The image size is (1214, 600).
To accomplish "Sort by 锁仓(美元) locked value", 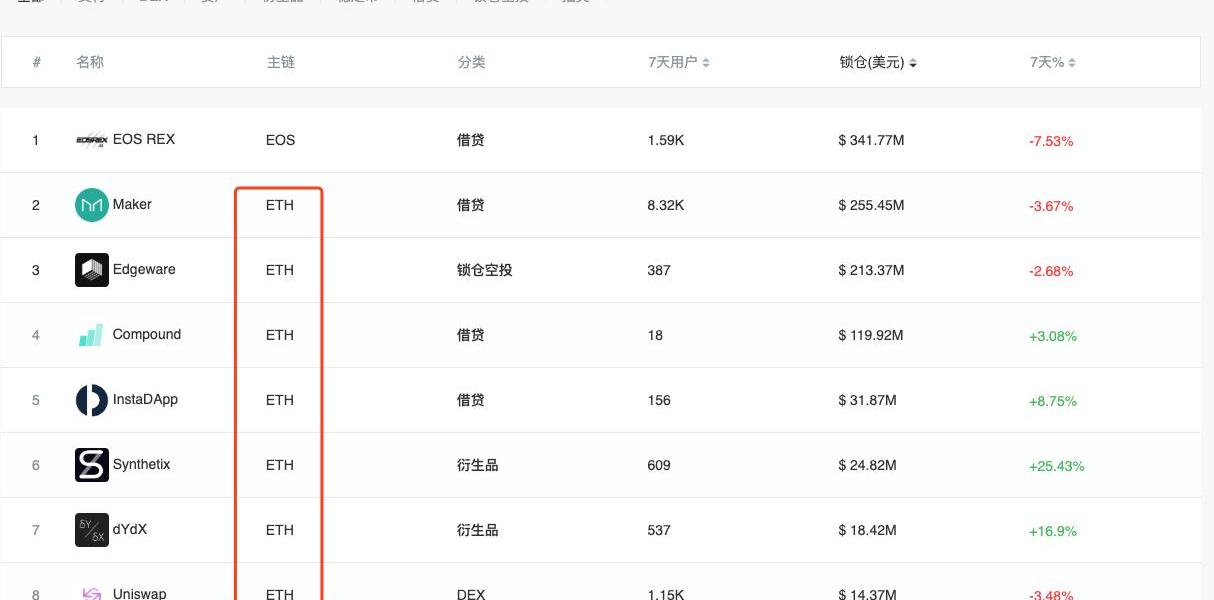I will 877,63.
